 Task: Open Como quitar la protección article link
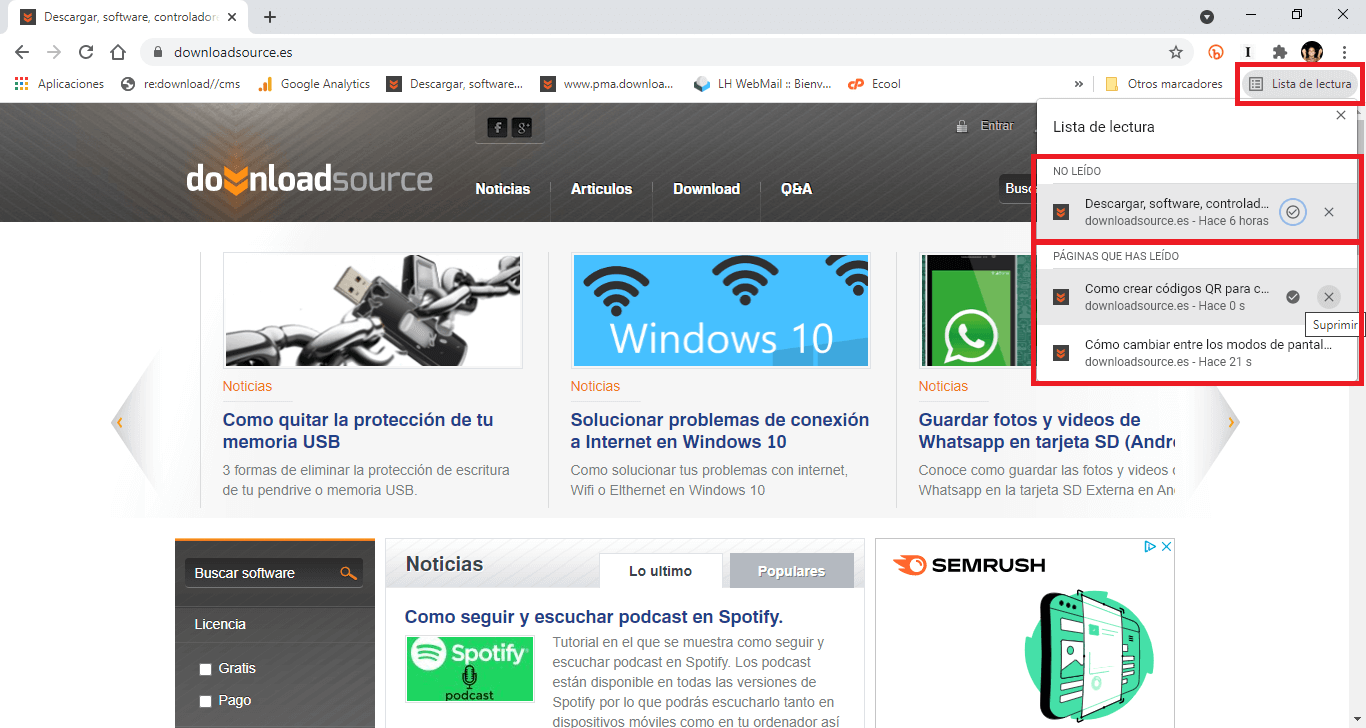coord(358,431)
